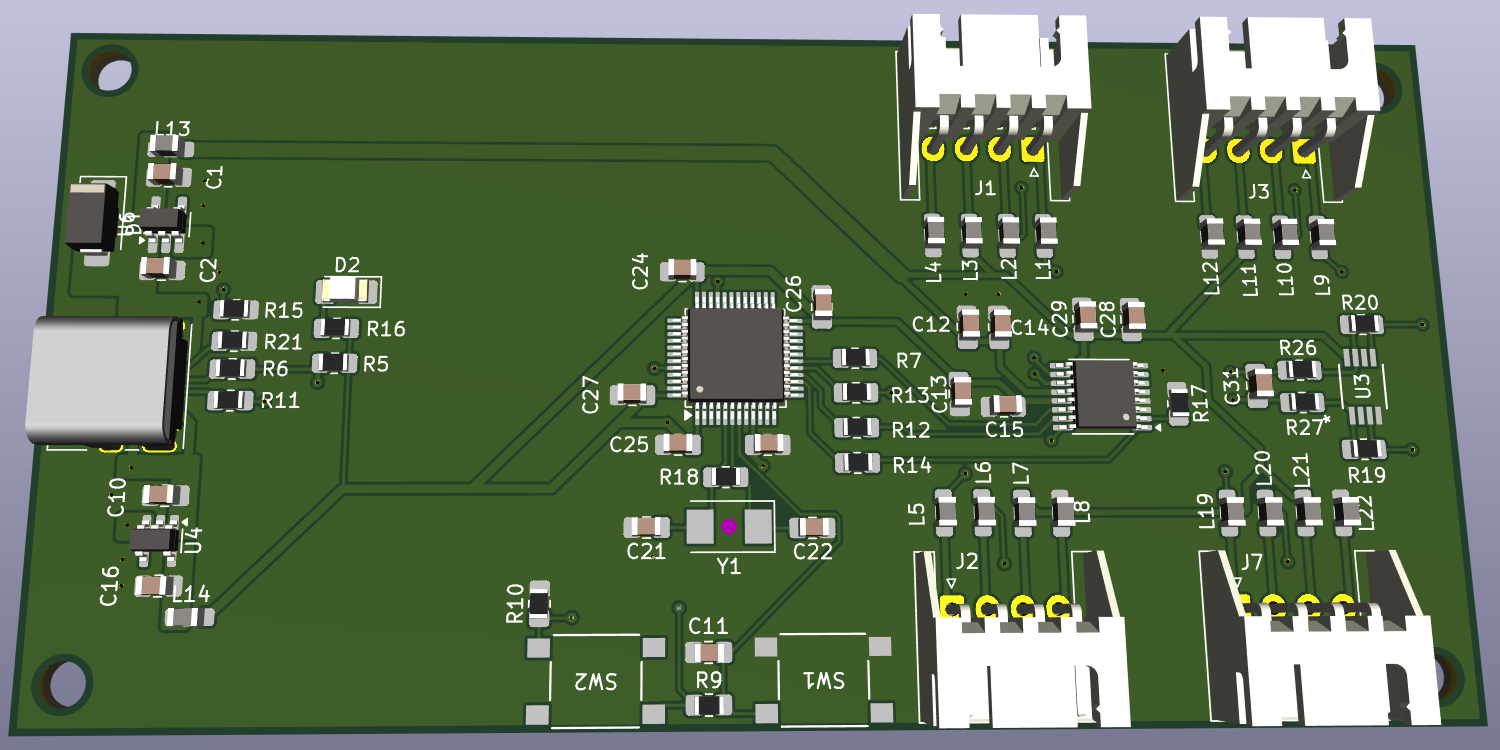Click the USB-C connector on the board's left edge
This screenshot has height=750, width=1500.
[x=103, y=381]
